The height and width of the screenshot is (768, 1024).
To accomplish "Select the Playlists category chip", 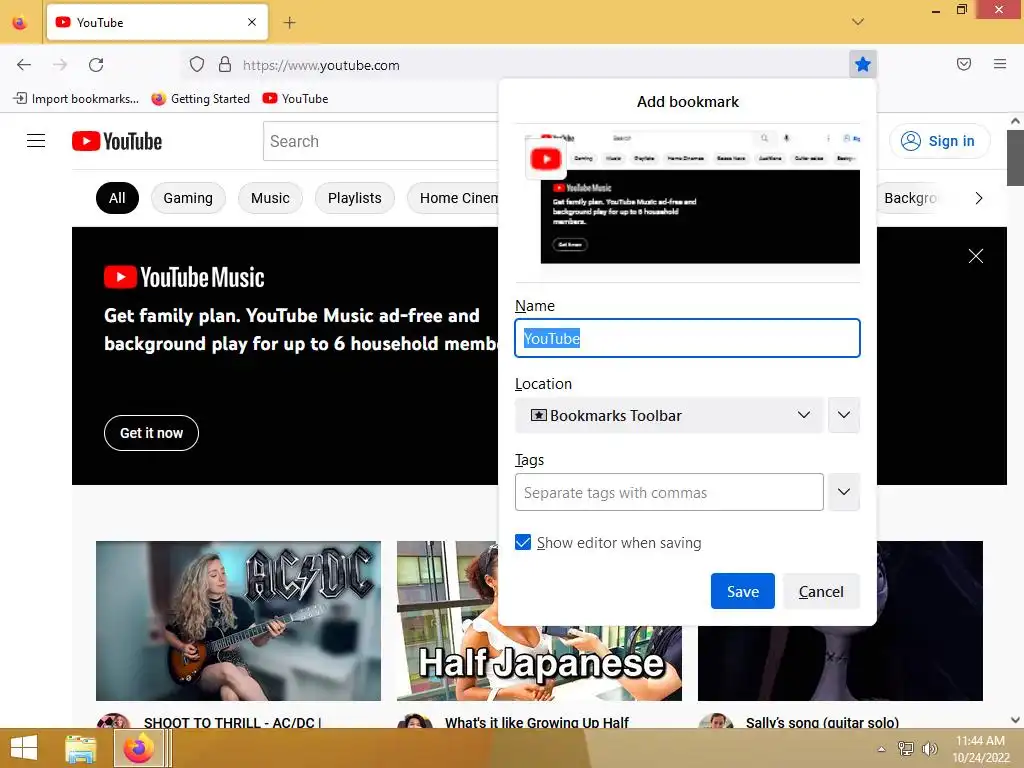I will 355,198.
